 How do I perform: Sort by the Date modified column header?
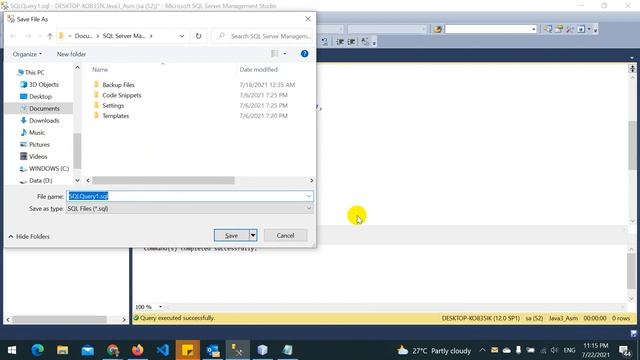coord(258,69)
